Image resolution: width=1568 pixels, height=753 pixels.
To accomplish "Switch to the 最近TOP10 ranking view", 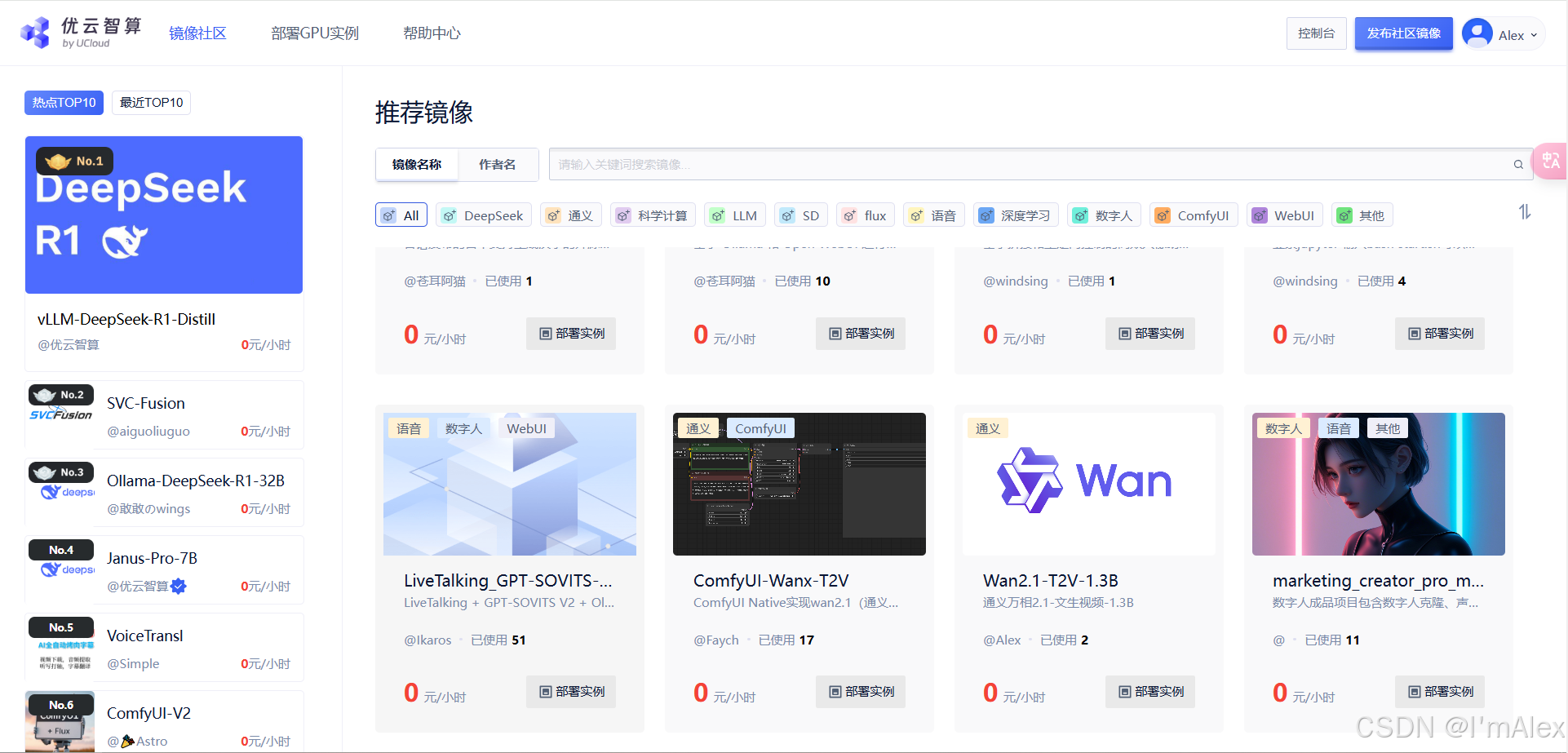I will [x=150, y=102].
